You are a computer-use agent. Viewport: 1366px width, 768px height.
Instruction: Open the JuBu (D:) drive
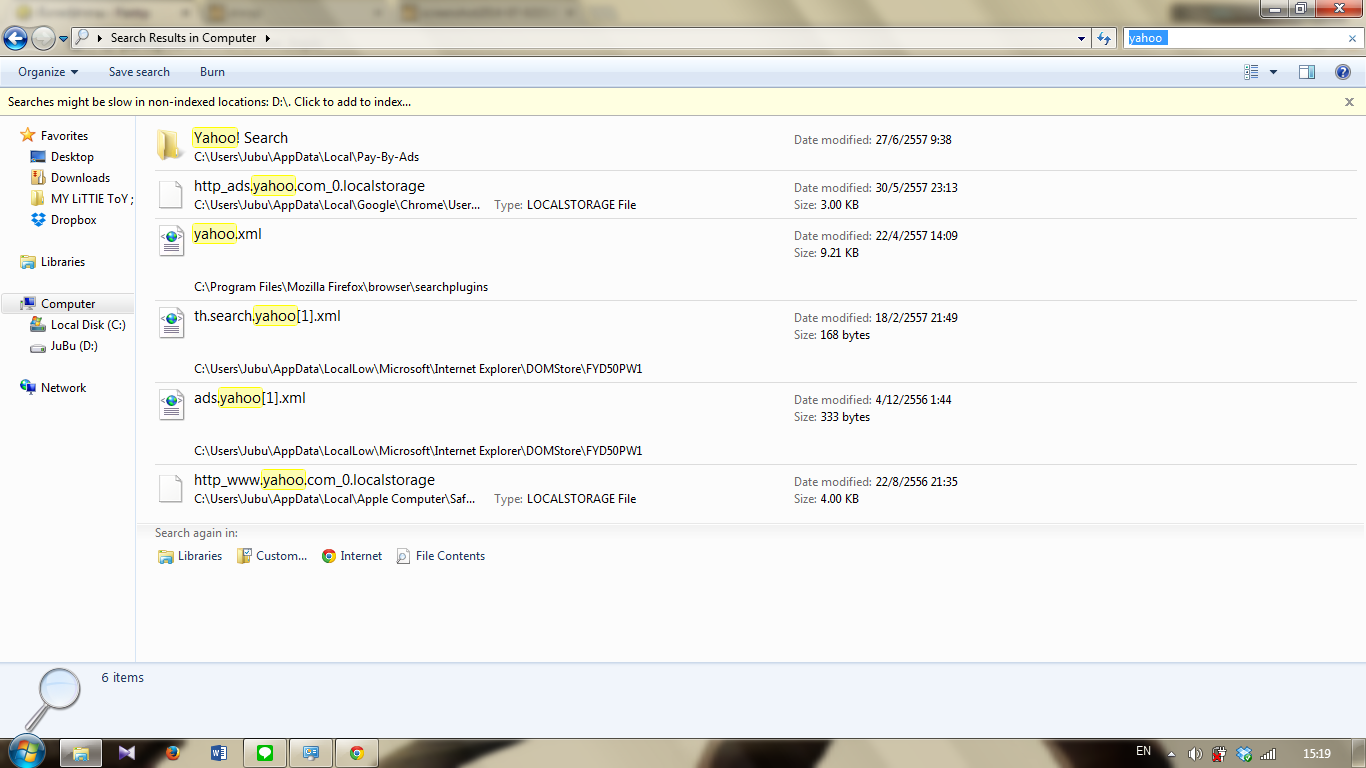74,346
